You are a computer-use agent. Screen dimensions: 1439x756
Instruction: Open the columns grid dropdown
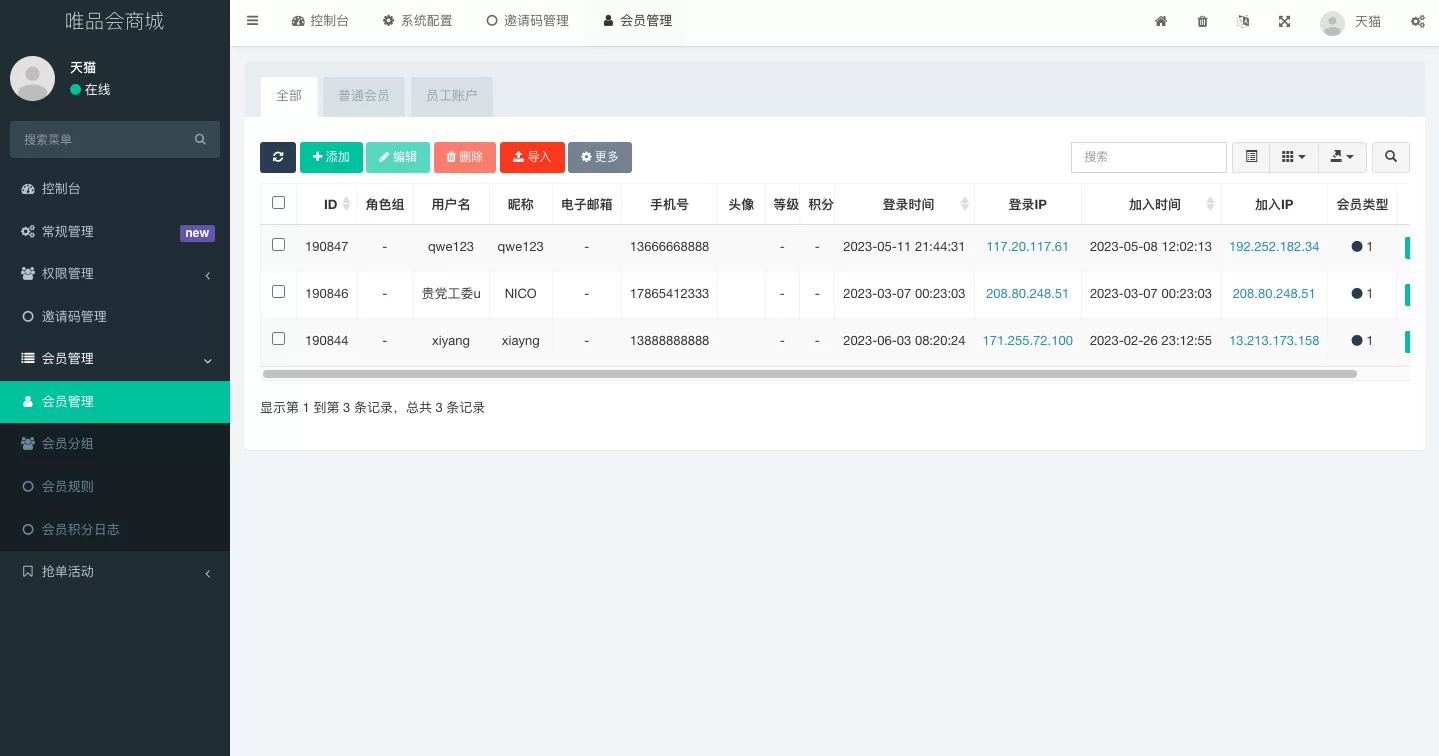(1293, 157)
